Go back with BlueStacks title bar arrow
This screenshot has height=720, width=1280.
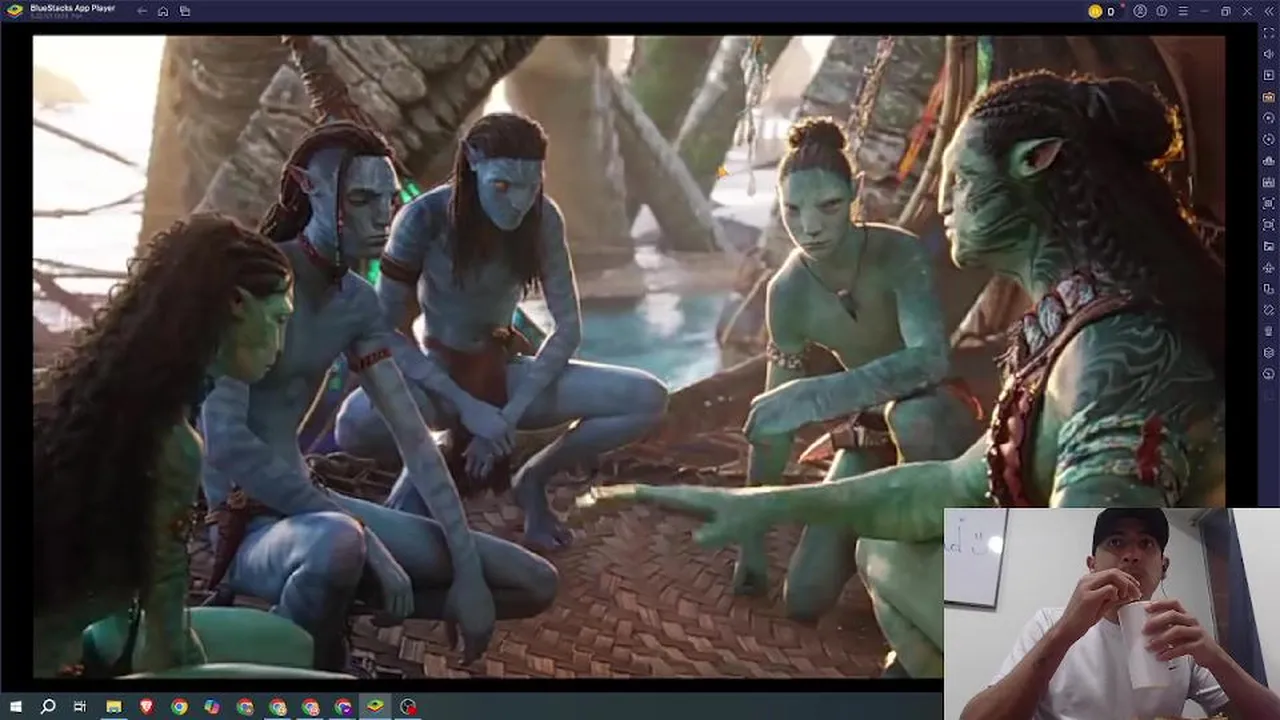click(x=142, y=11)
